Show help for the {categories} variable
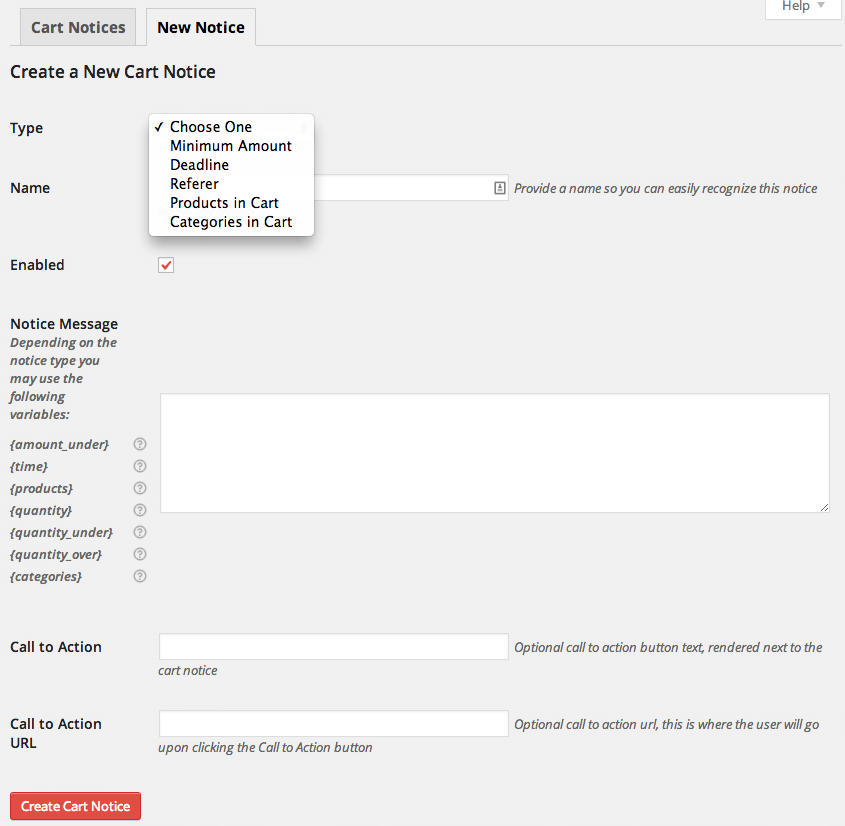845x826 pixels. pos(139,576)
